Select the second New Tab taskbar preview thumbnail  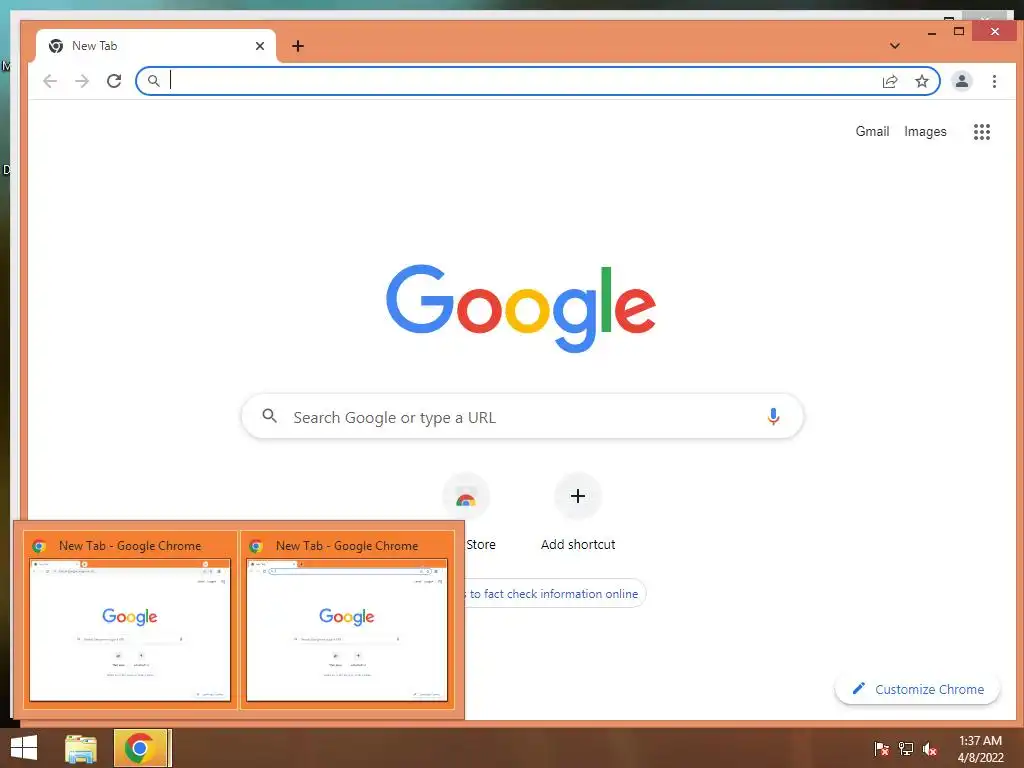point(347,620)
